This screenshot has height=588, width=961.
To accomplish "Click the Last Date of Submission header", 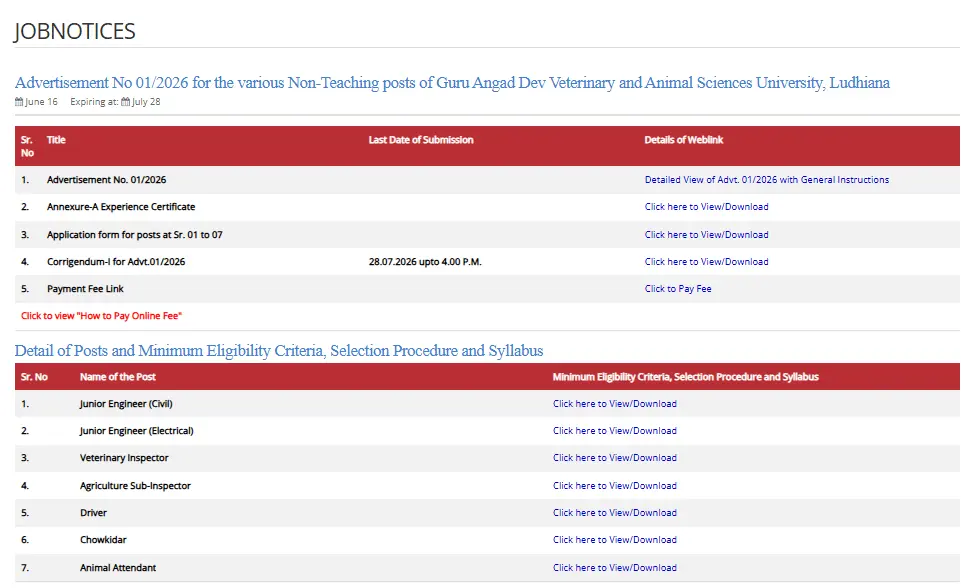I will tap(421, 140).
